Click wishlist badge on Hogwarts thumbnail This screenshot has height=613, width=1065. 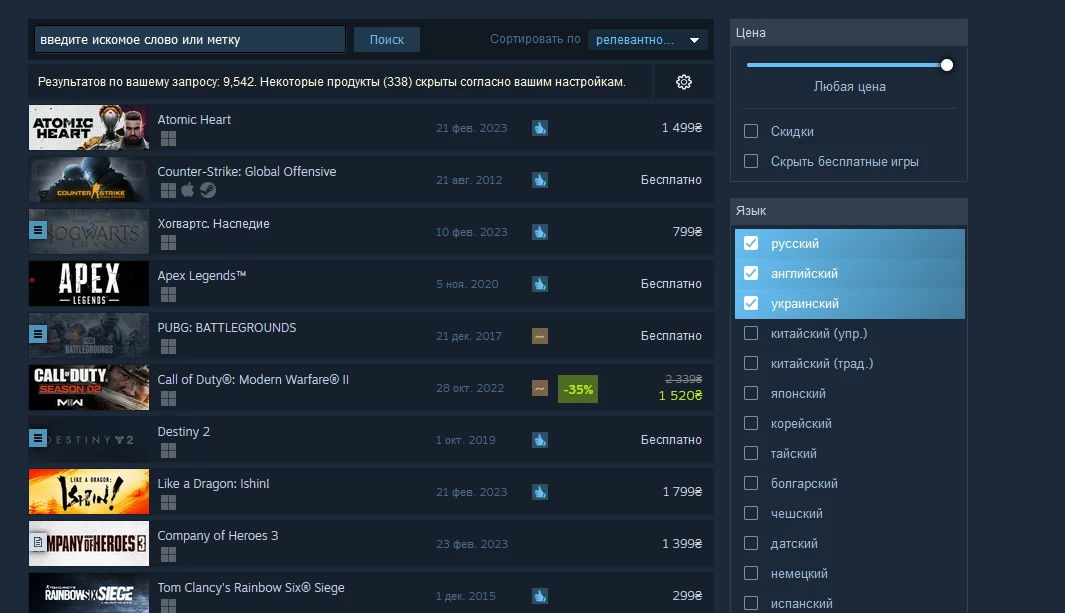coord(38,230)
